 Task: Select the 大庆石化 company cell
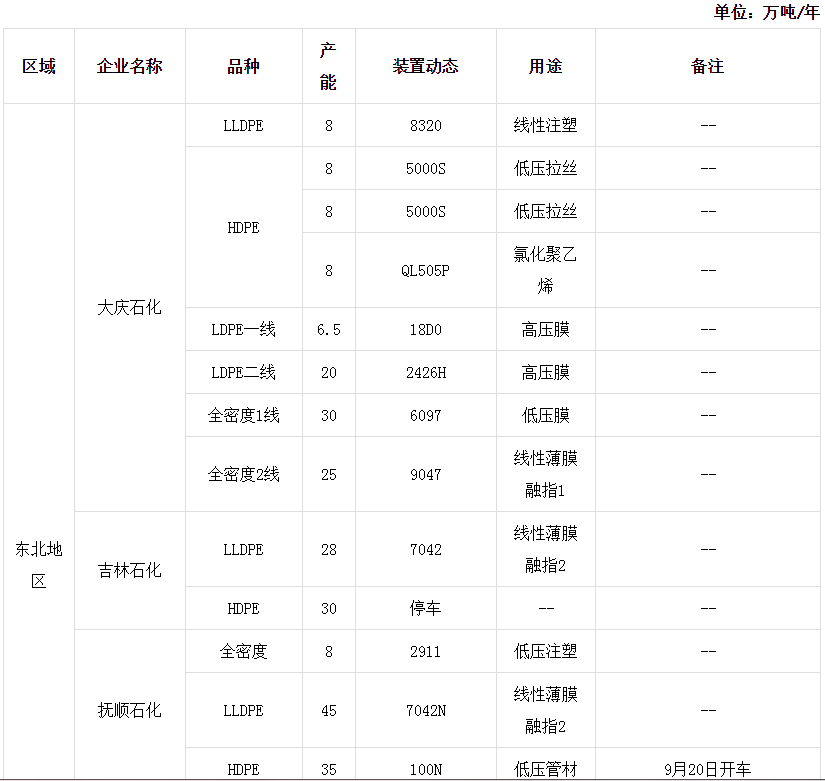coord(130,307)
